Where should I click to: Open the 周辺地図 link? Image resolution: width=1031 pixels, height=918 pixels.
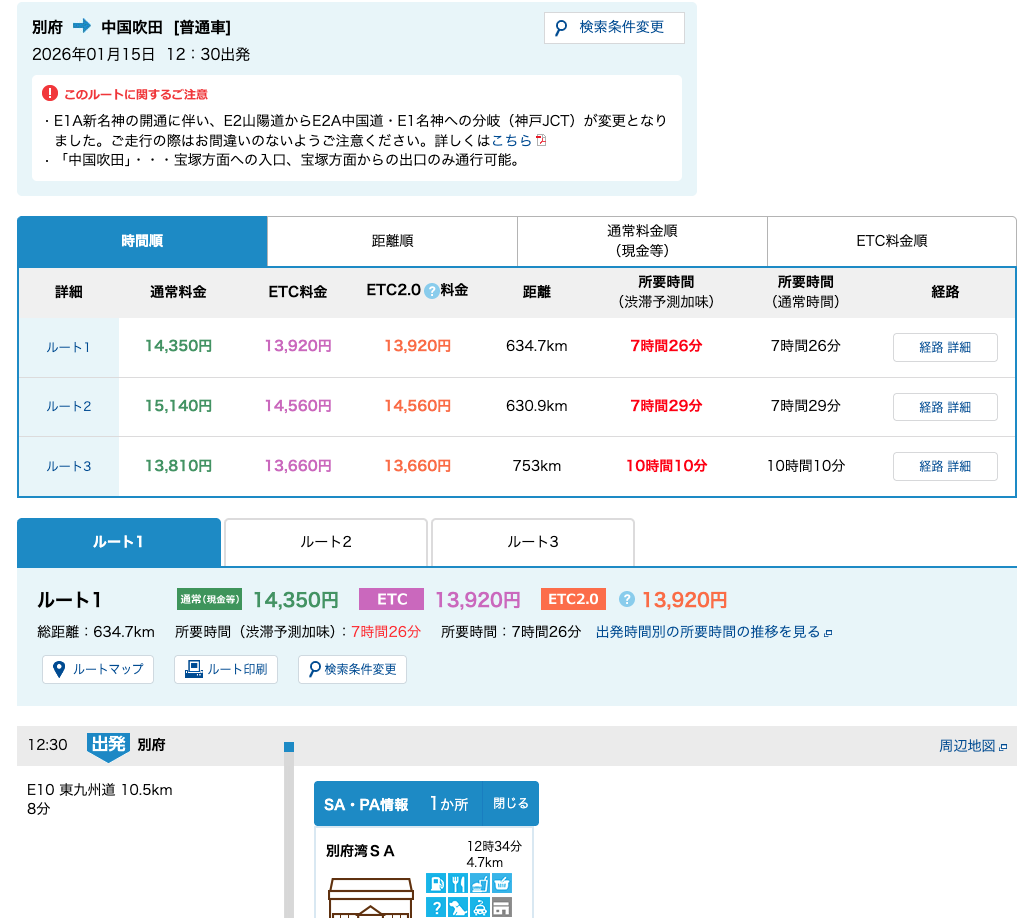(972, 746)
